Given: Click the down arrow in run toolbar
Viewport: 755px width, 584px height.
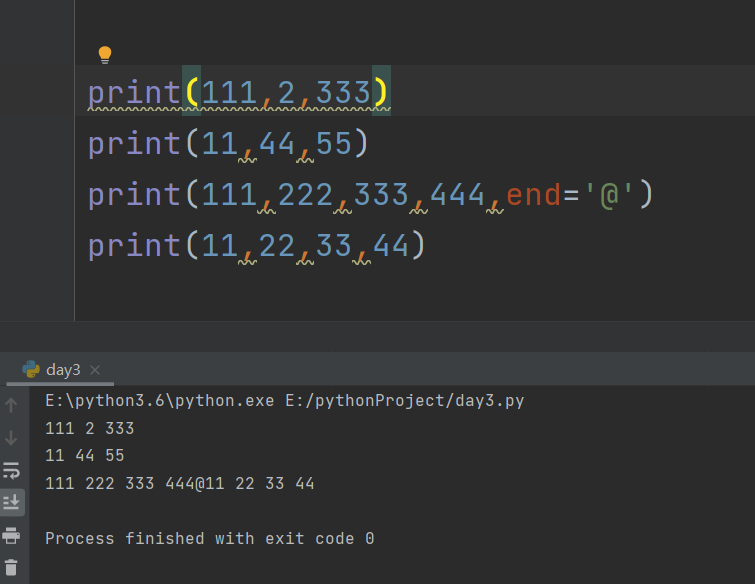Looking at the screenshot, I should (x=11, y=438).
